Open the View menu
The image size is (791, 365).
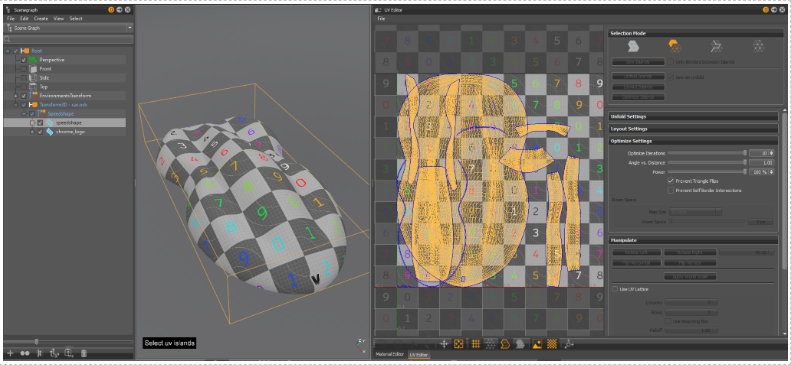pos(59,19)
